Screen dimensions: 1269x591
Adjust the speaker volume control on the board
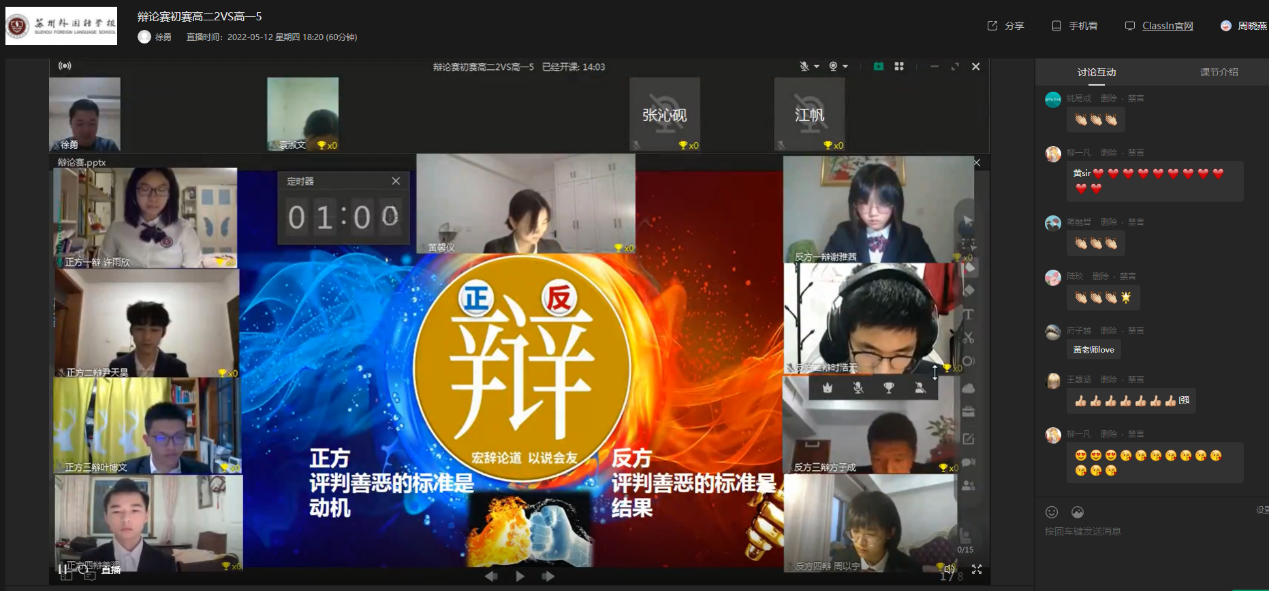[x=950, y=568]
